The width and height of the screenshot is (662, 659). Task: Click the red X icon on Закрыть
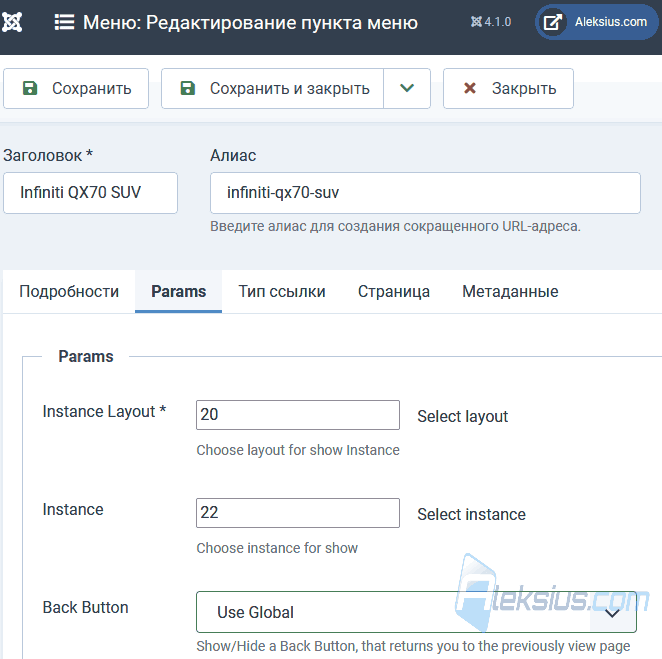(x=469, y=88)
